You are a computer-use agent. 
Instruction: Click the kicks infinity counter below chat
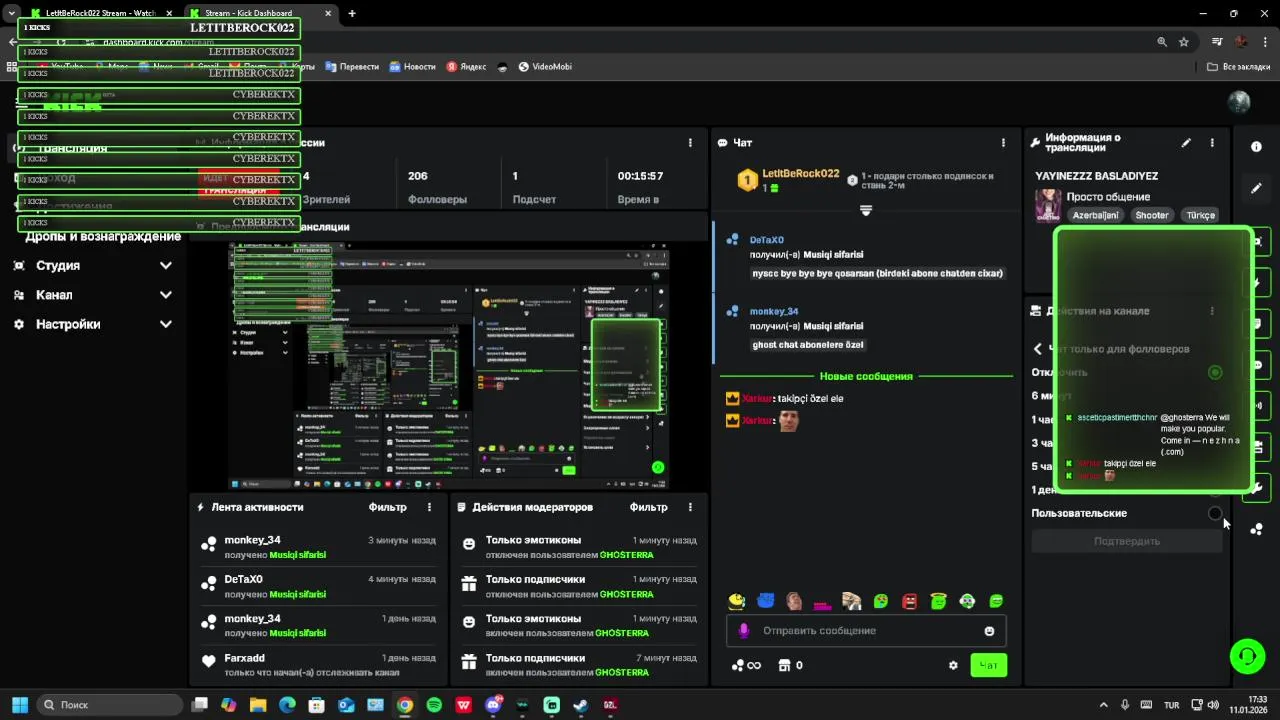click(x=746, y=665)
